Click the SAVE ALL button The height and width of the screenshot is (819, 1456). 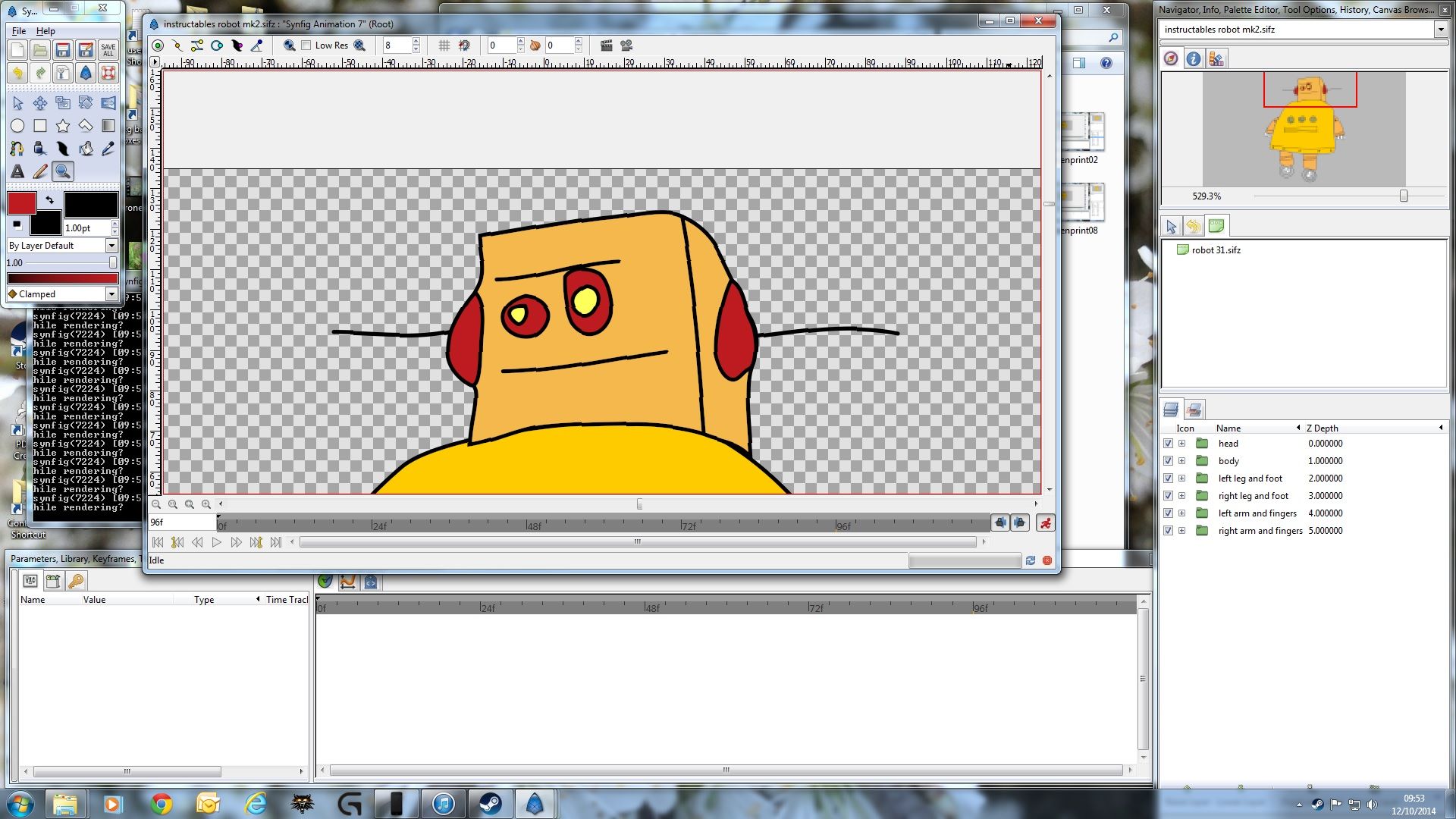[107, 49]
